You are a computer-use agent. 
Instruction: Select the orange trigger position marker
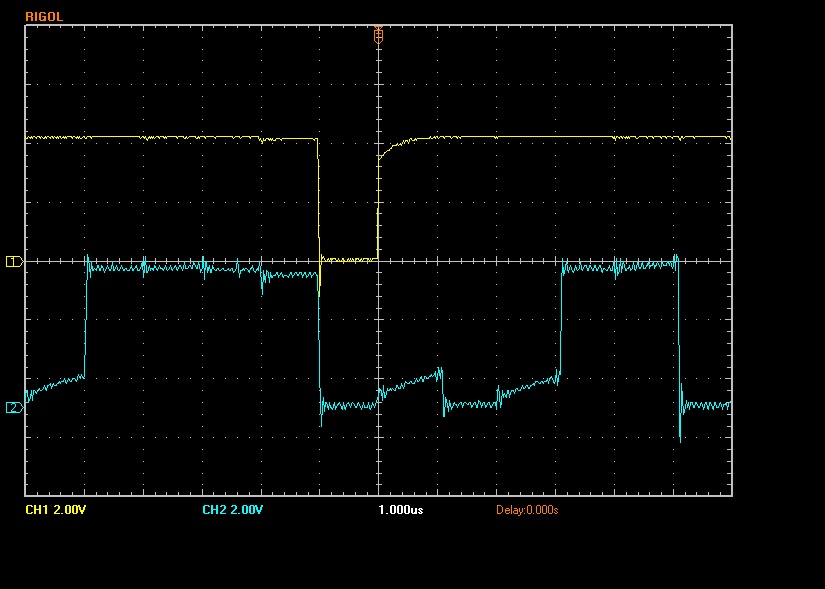coord(378,35)
